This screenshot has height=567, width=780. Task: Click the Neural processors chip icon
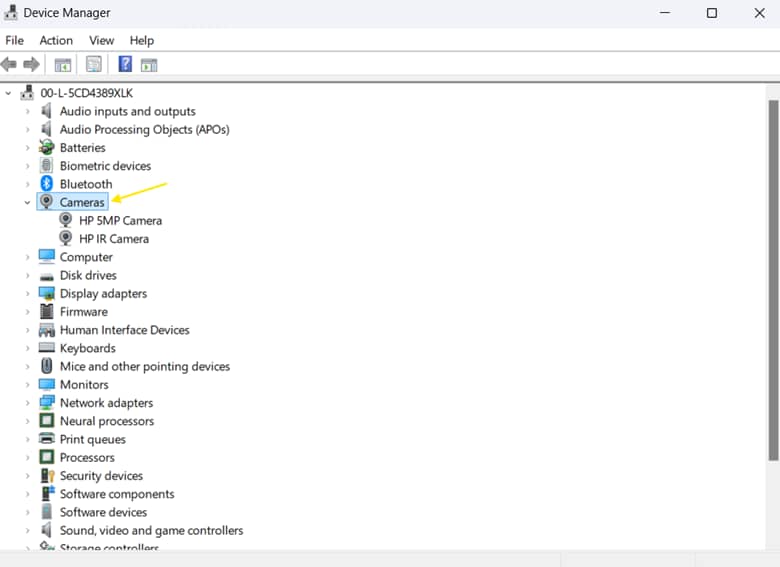click(47, 421)
